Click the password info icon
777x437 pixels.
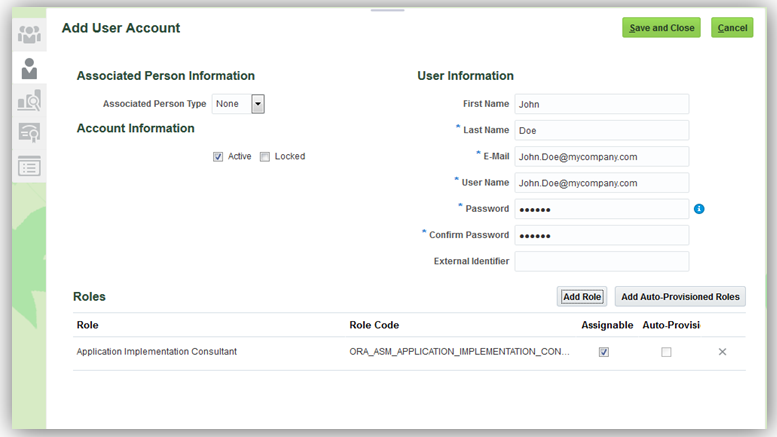point(700,209)
